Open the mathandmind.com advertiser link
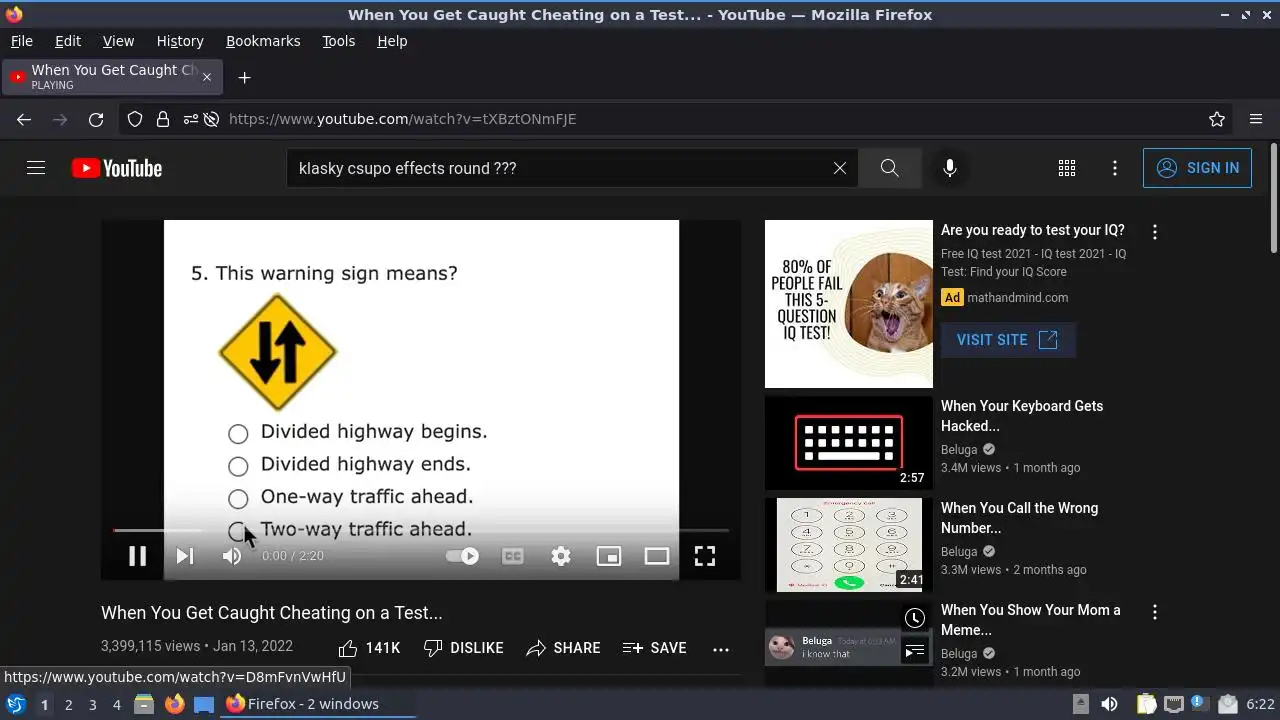Image resolution: width=1280 pixels, height=720 pixels. 1018,297
